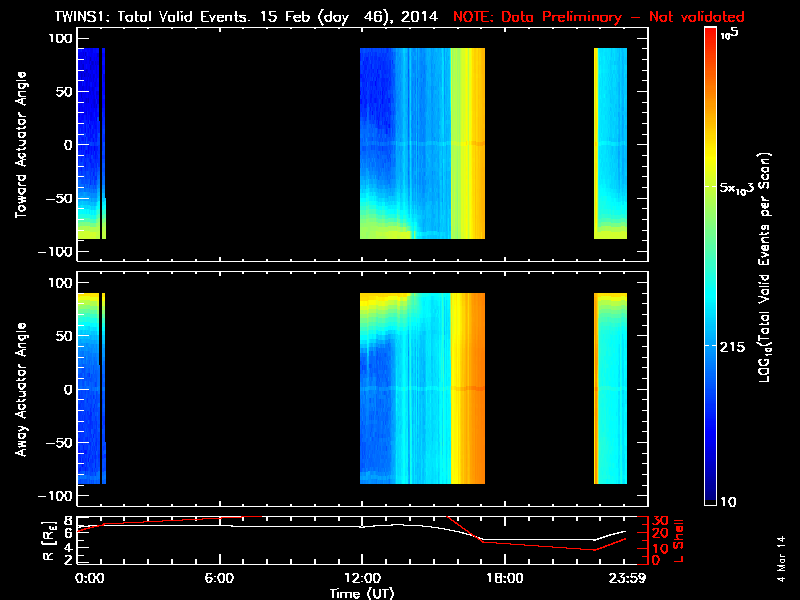Click the '2' tick on R axis
This screenshot has height=600, width=800.
click(x=70, y=560)
